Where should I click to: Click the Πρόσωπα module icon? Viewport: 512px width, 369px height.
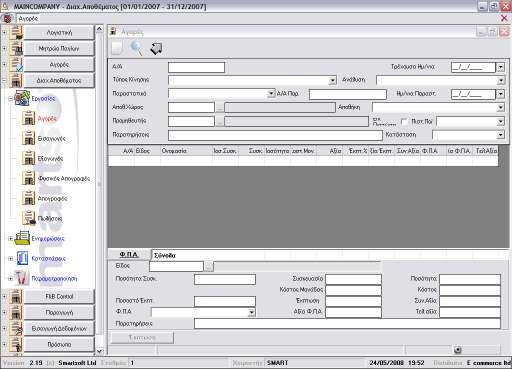tap(16, 344)
